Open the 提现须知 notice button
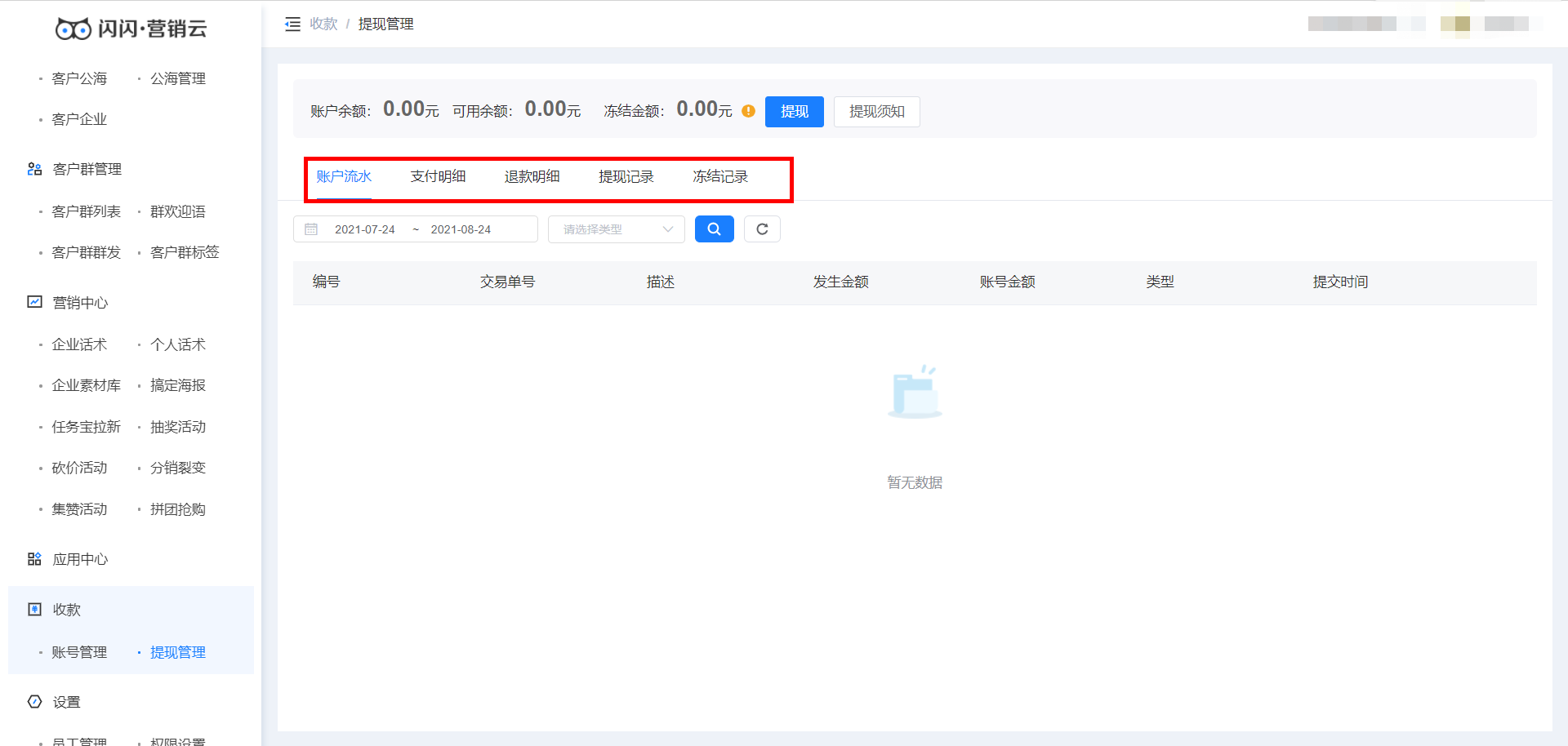Viewport: 1568px width, 746px height. [x=876, y=112]
